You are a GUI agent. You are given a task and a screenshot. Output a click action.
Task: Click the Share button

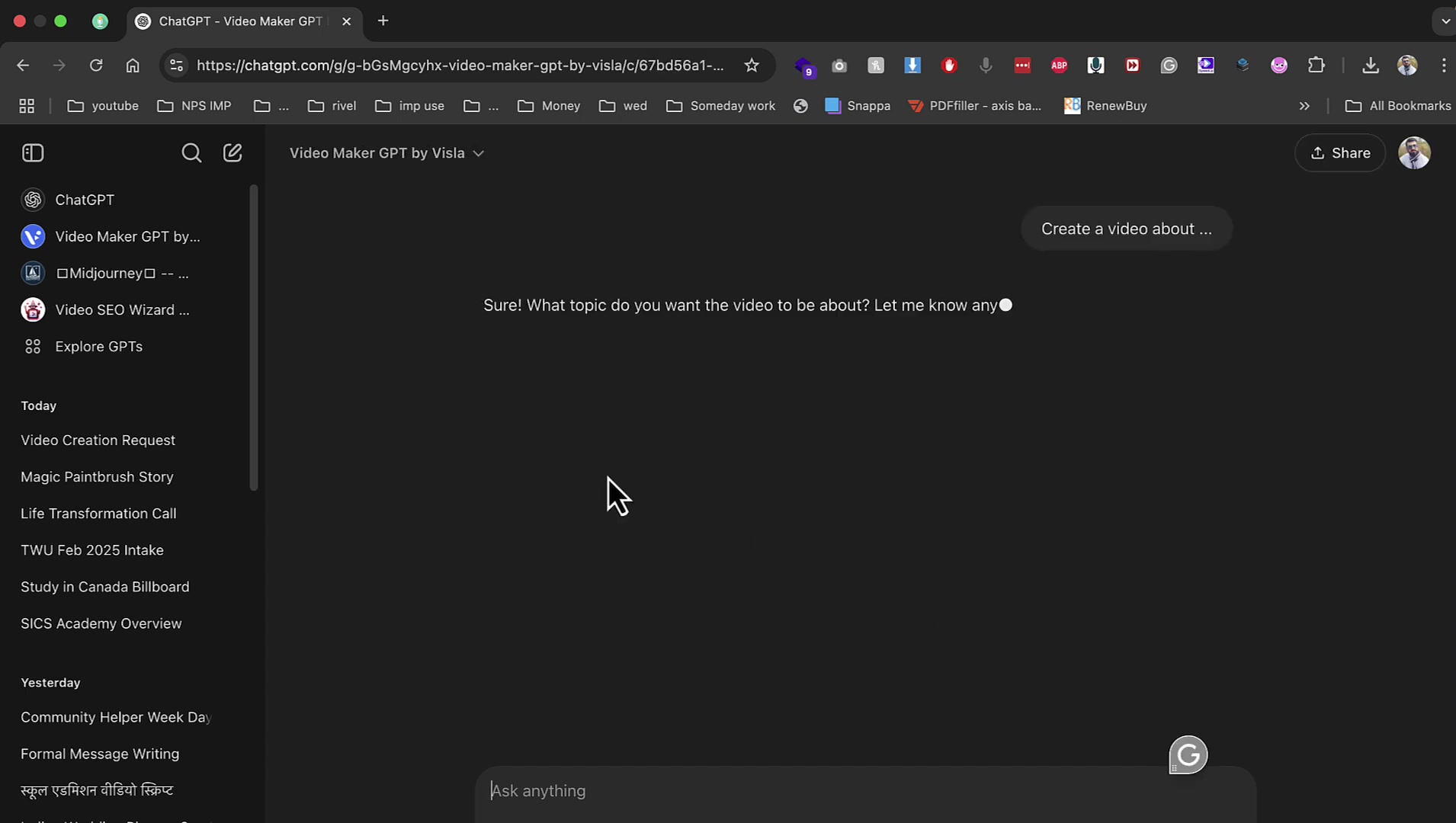[x=1339, y=152]
